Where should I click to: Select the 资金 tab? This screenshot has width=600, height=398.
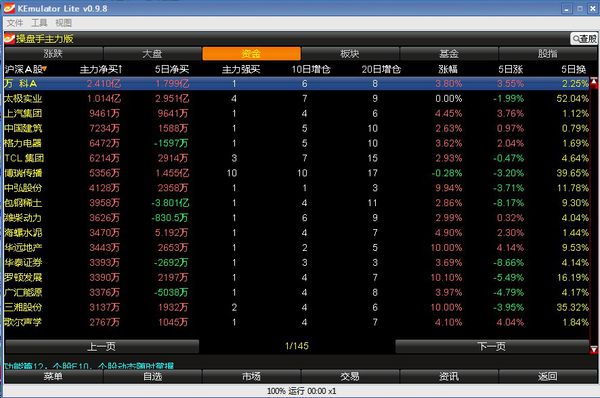[x=251, y=54]
